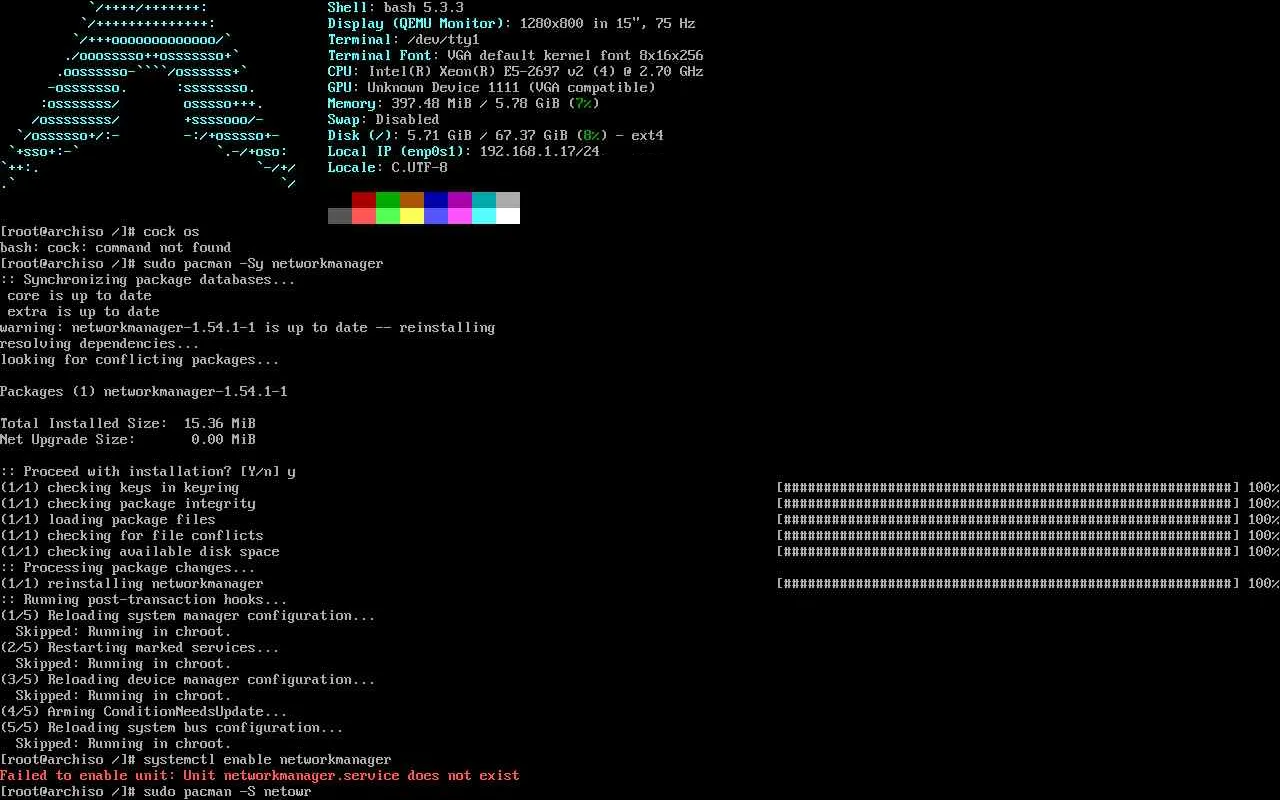Viewport: 1280px width, 800px height.
Task: Click ':: Processing package changes...' line
Action: click(127, 568)
